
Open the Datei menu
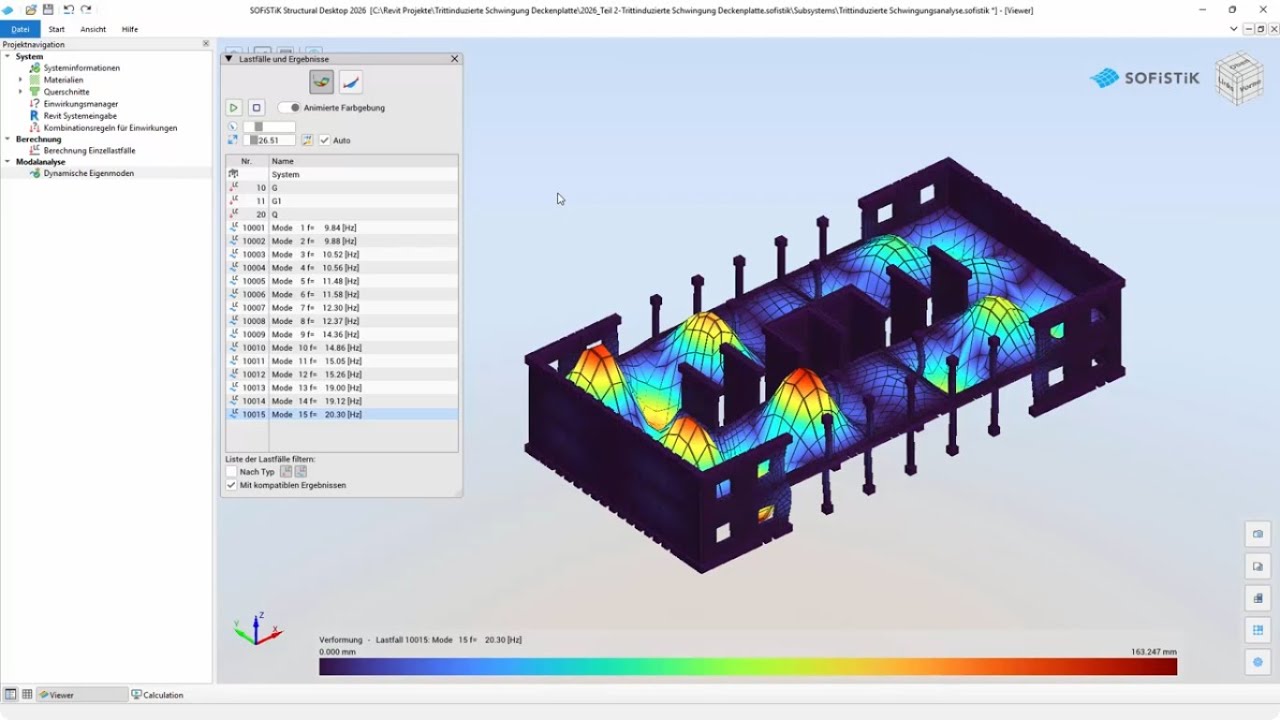[x=20, y=29]
